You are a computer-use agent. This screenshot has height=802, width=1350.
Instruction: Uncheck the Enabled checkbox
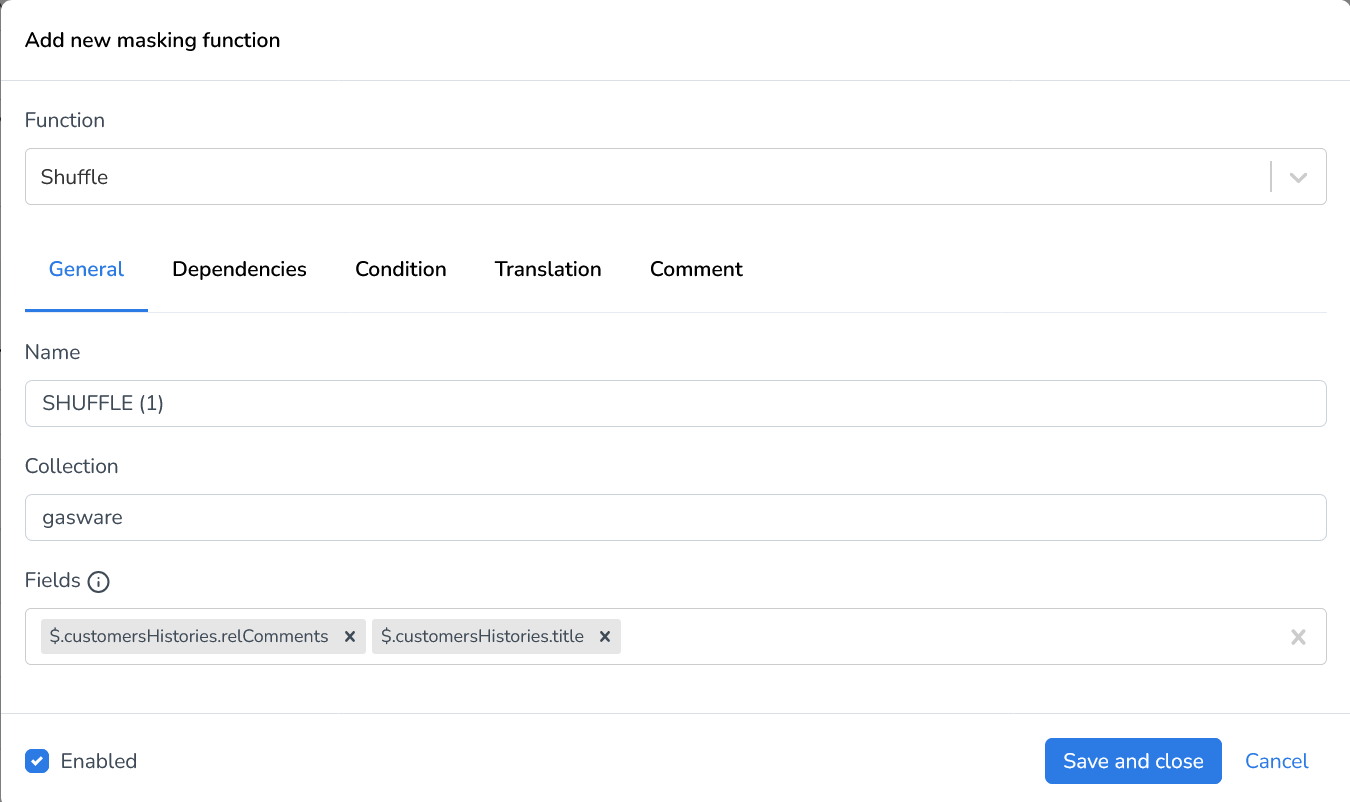(37, 761)
